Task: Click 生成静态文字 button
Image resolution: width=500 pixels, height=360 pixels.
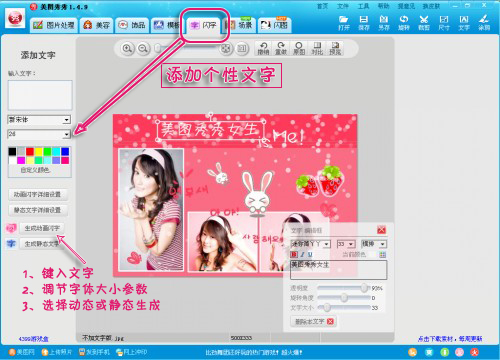Action: 42,244
